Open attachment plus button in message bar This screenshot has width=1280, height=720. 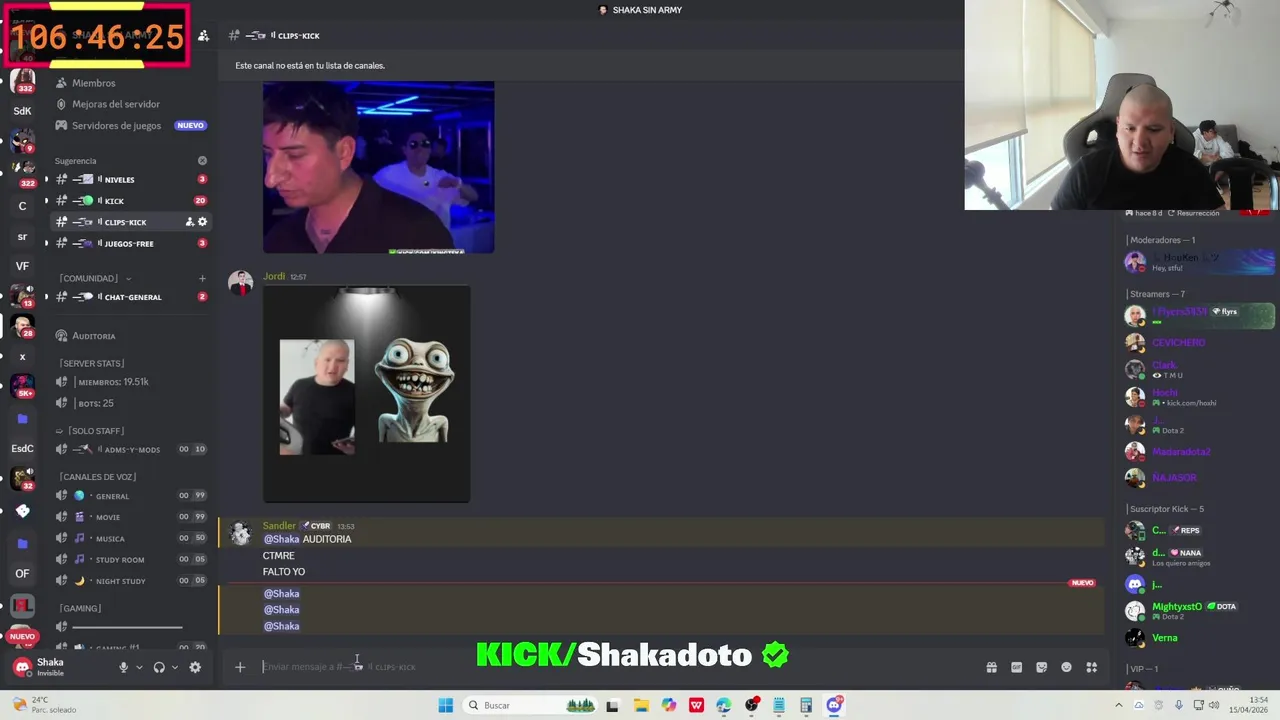point(240,667)
